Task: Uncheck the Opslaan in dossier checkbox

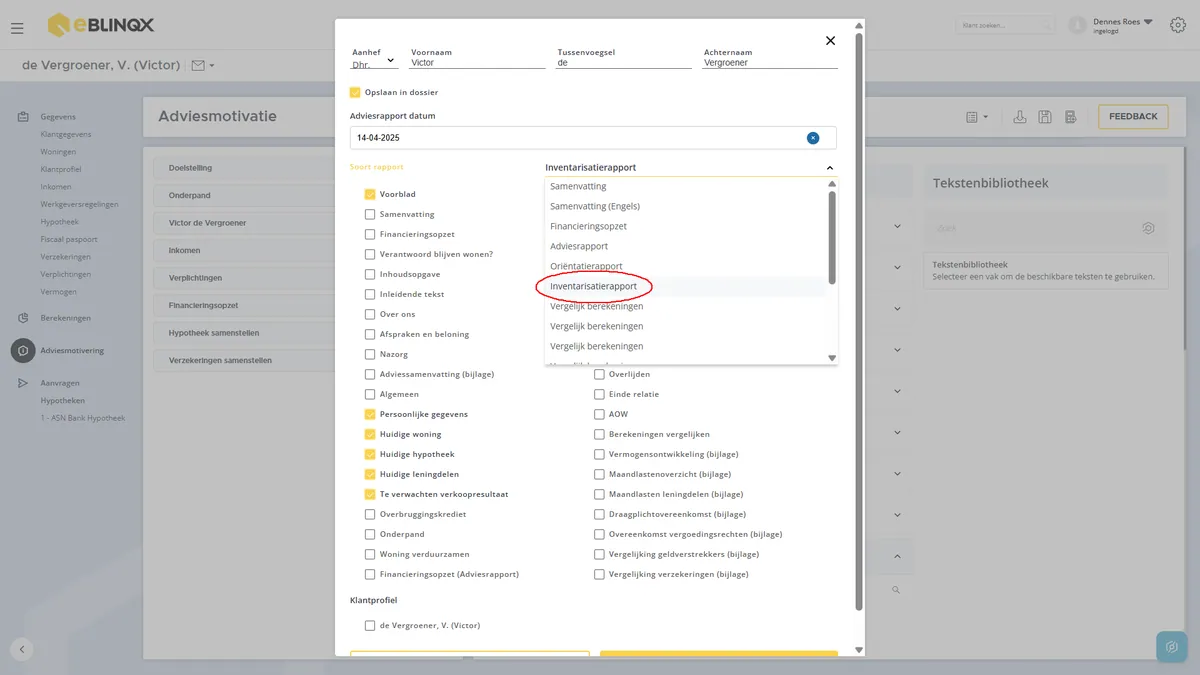Action: pyautogui.click(x=355, y=92)
